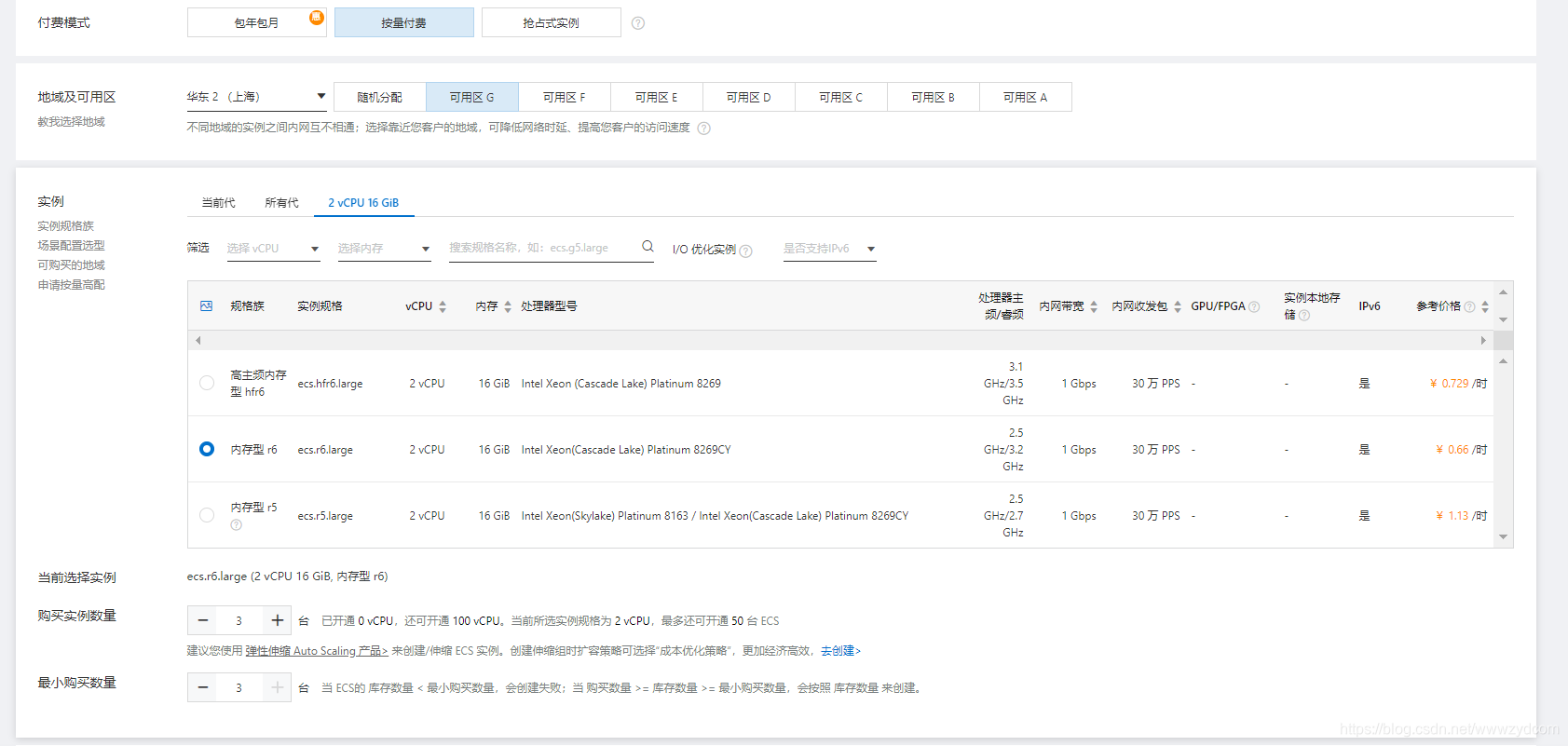The width and height of the screenshot is (1568, 746).
Task: Click the ¥ 0.729 /时 price
Action: pyautogui.click(x=1458, y=384)
